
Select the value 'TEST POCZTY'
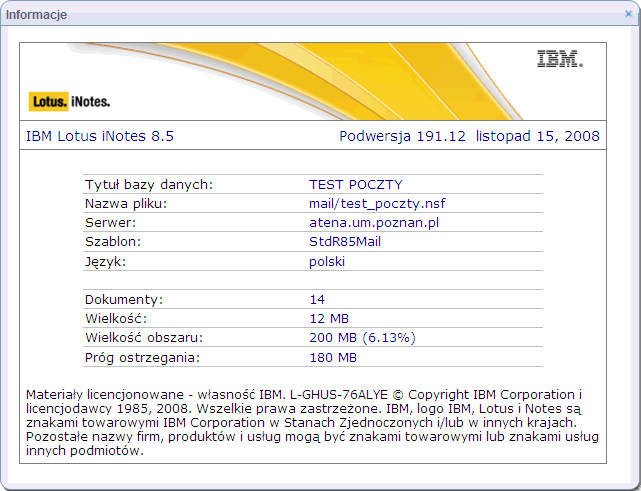coord(356,185)
